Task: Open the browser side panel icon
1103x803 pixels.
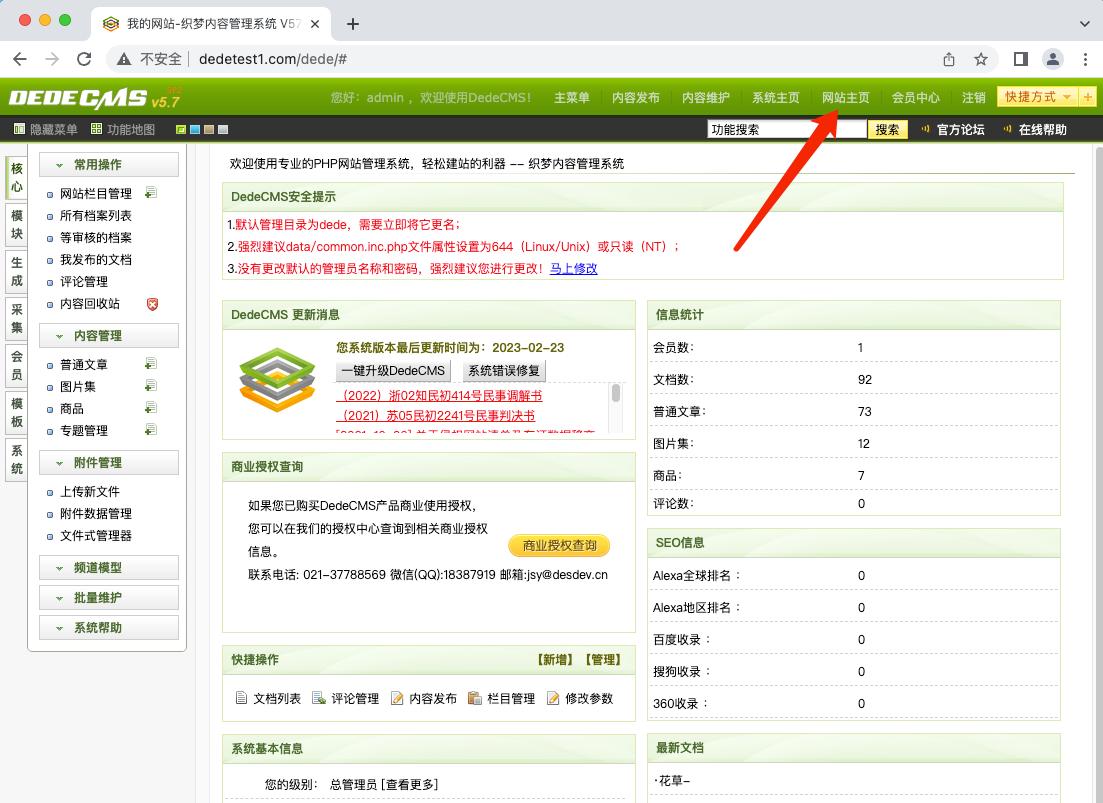Action: coord(1021,59)
